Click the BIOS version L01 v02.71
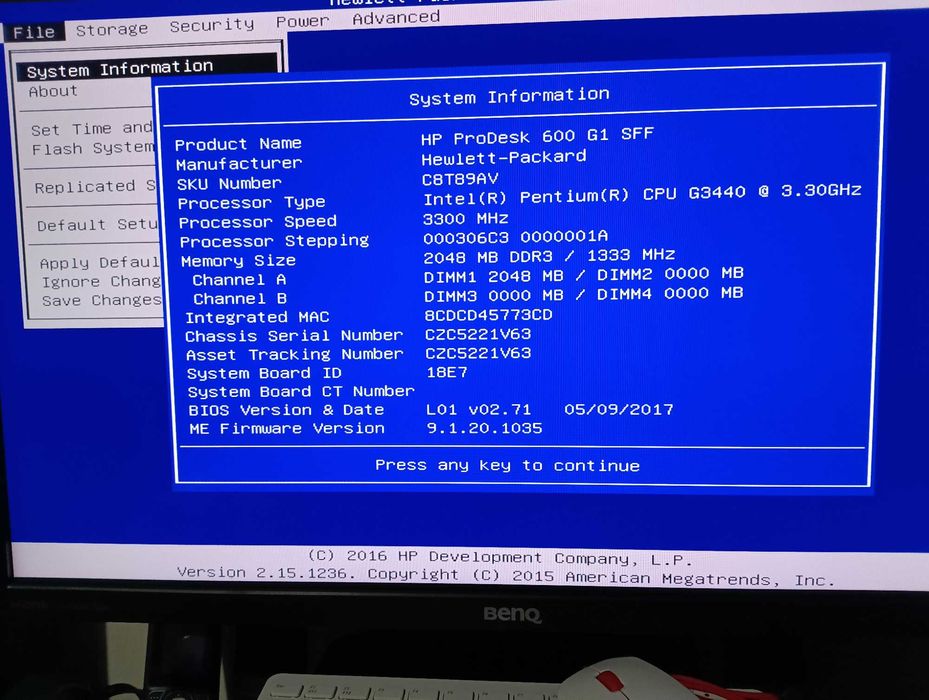The height and width of the screenshot is (700, 929). tap(479, 409)
